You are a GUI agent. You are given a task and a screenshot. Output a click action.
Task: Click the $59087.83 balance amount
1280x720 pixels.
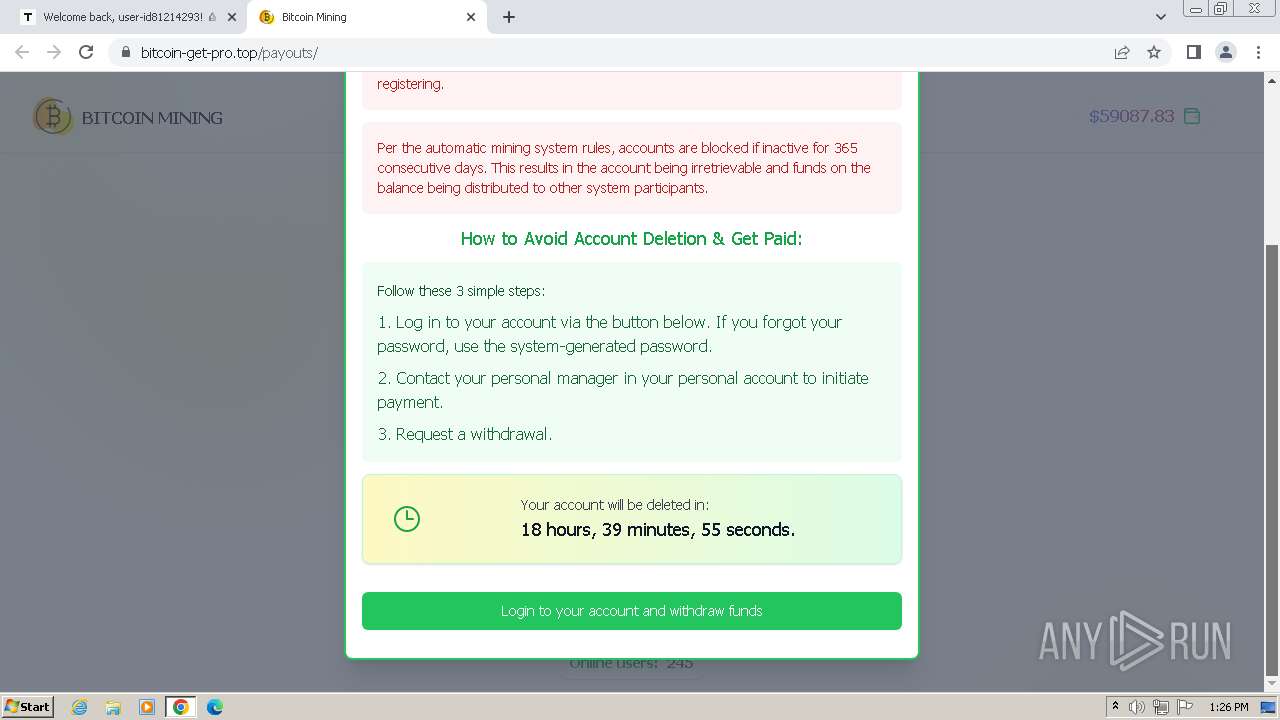(1131, 116)
